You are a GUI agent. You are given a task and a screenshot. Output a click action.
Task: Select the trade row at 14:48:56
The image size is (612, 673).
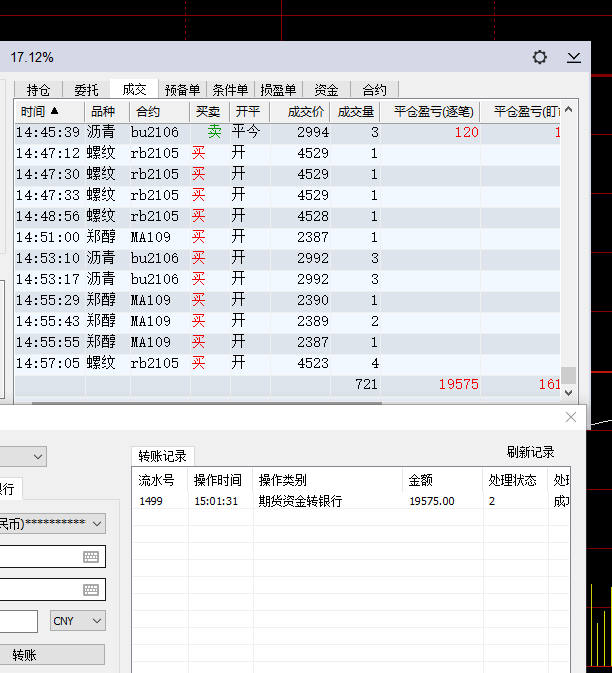(288, 216)
